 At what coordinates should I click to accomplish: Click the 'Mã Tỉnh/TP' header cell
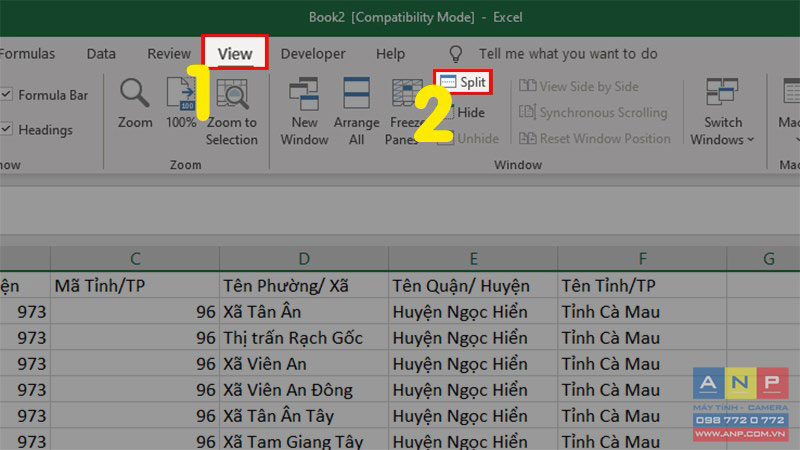135,285
